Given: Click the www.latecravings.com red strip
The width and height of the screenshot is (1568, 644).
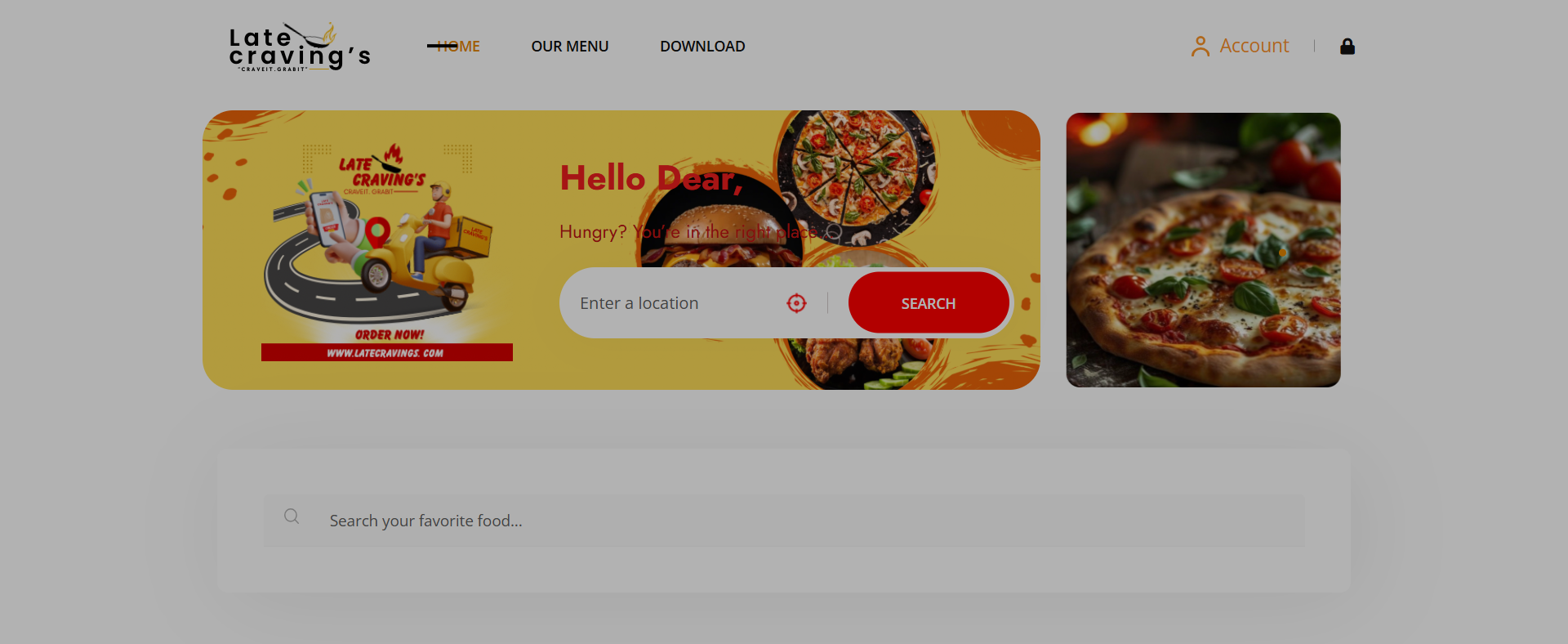Looking at the screenshot, I should pyautogui.click(x=386, y=353).
